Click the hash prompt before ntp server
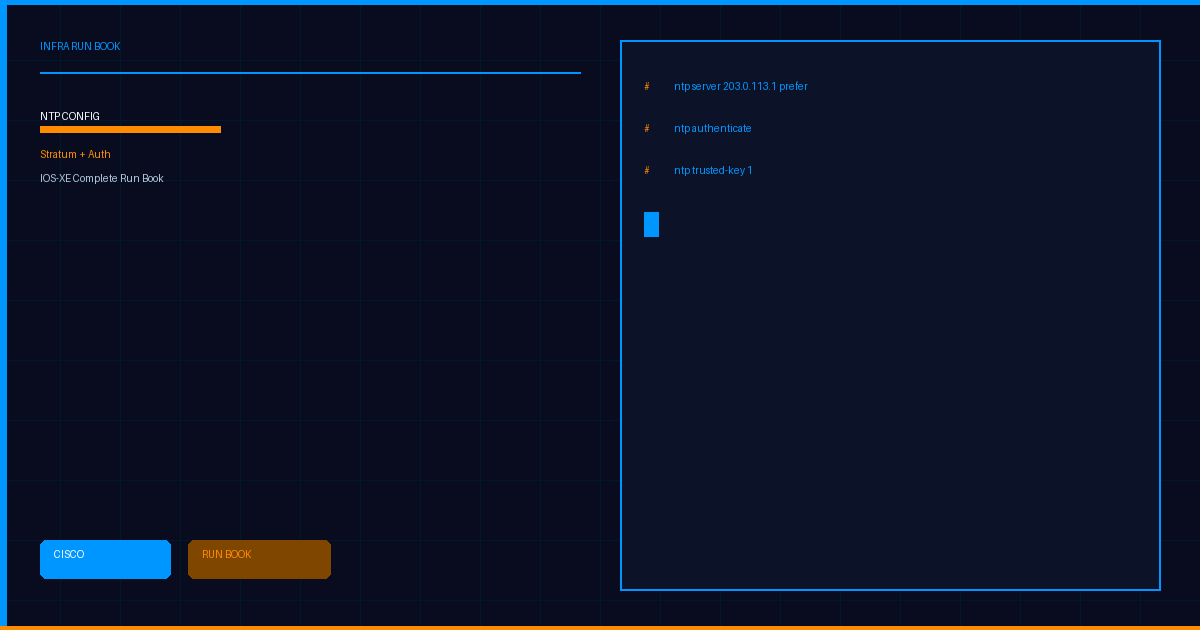The width and height of the screenshot is (1200, 630). tap(647, 87)
